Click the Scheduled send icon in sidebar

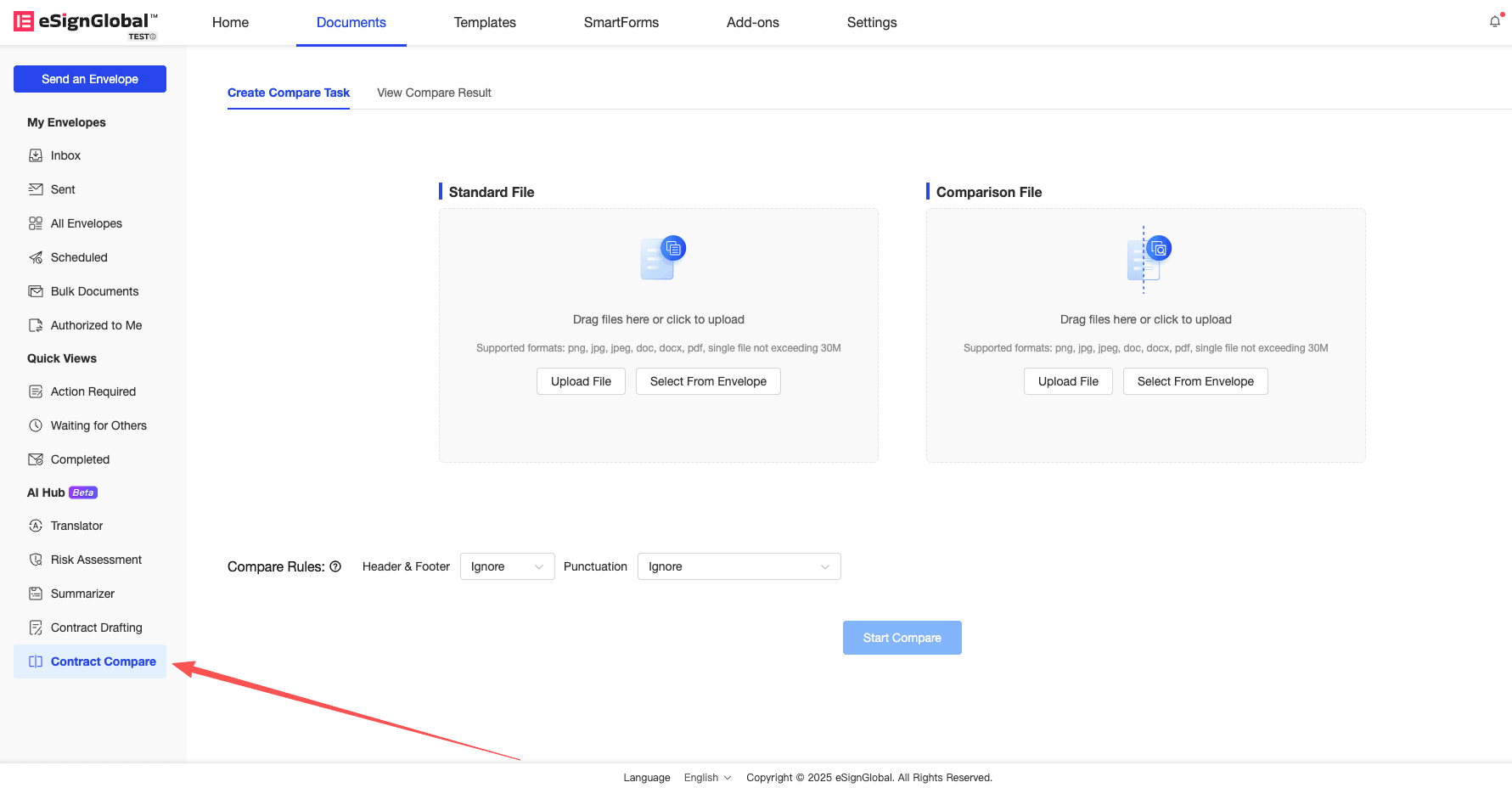[36, 257]
